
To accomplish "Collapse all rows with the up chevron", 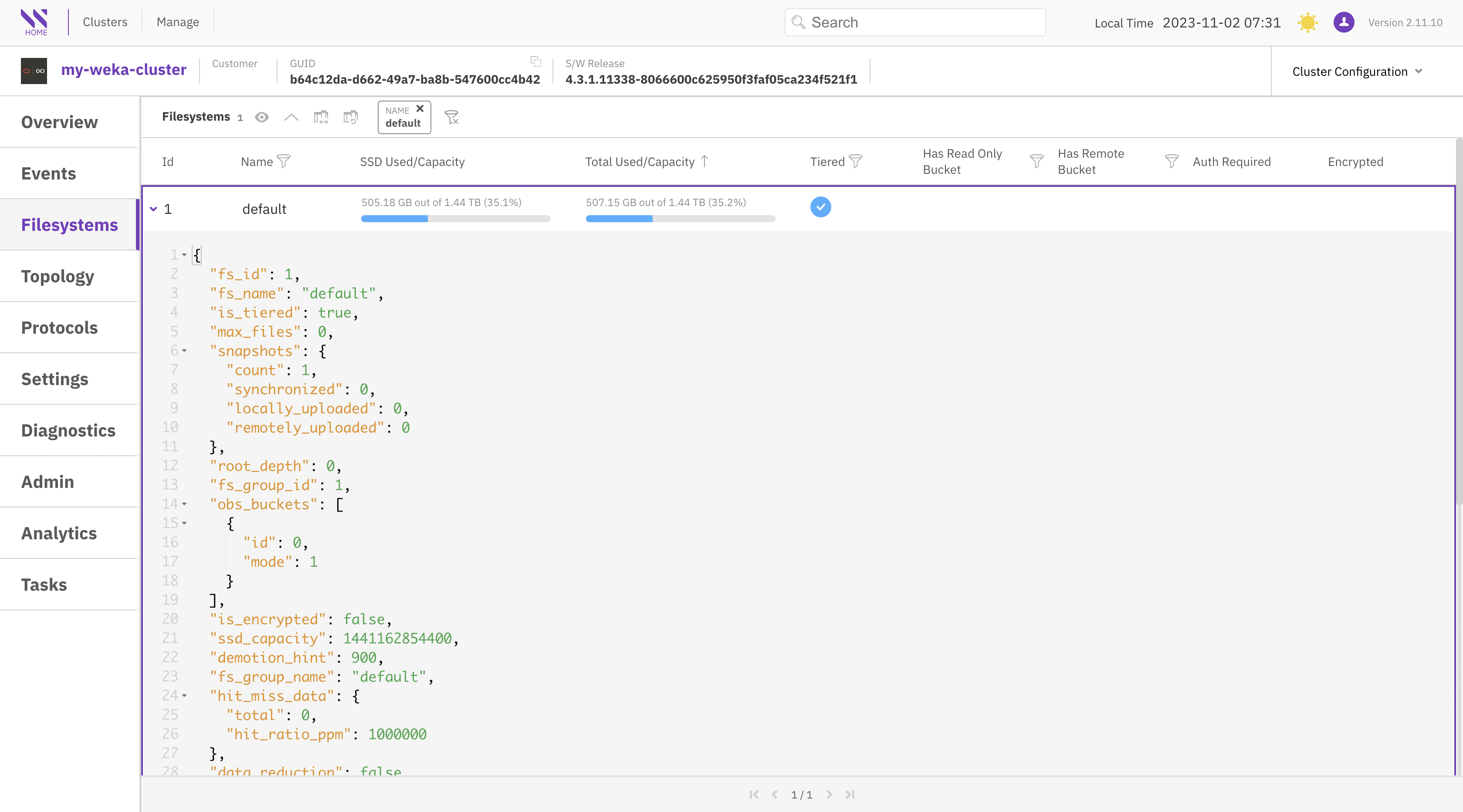I will [291, 117].
